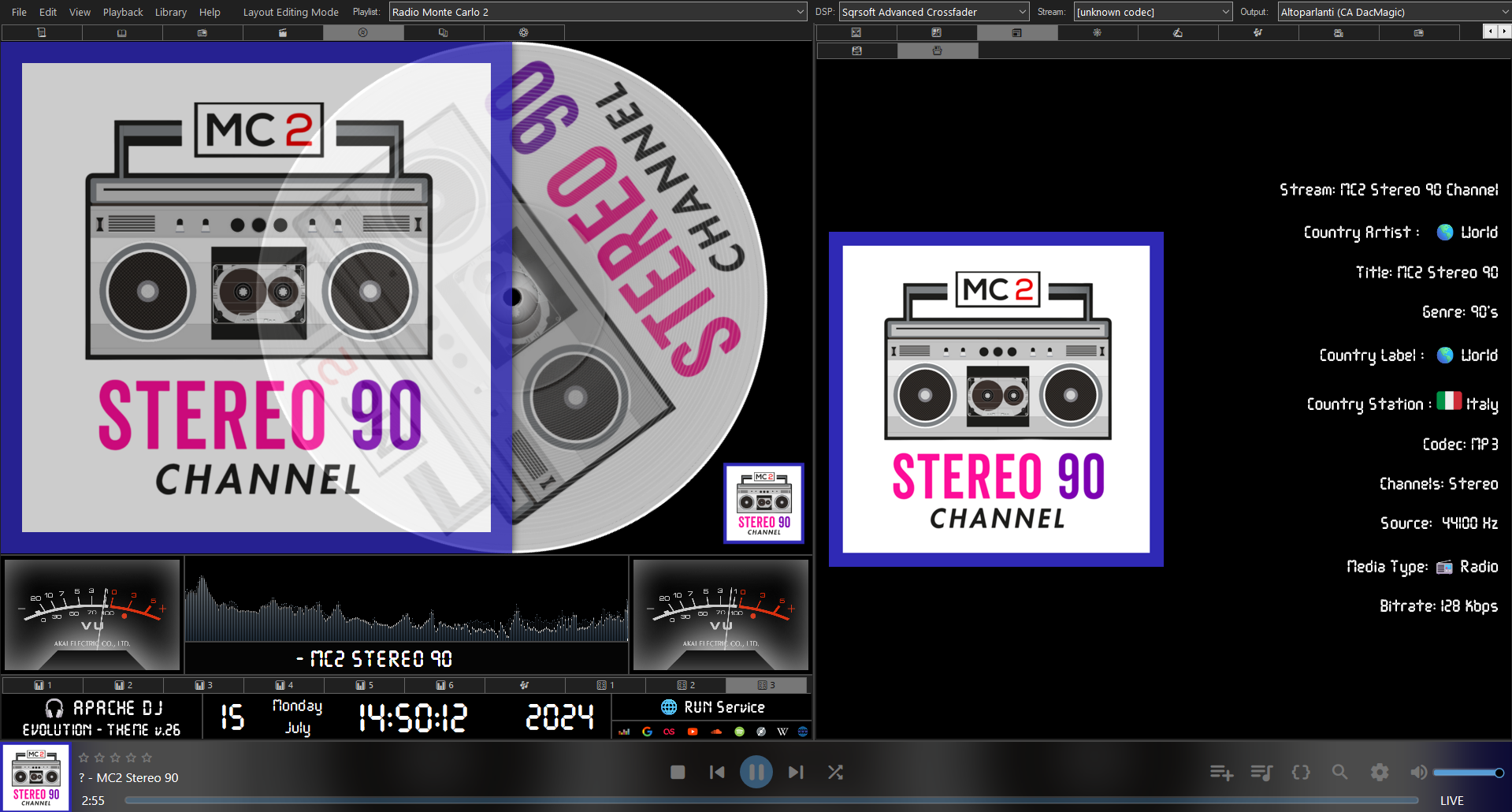Expand the Stream codec dropdown

pos(1153,12)
